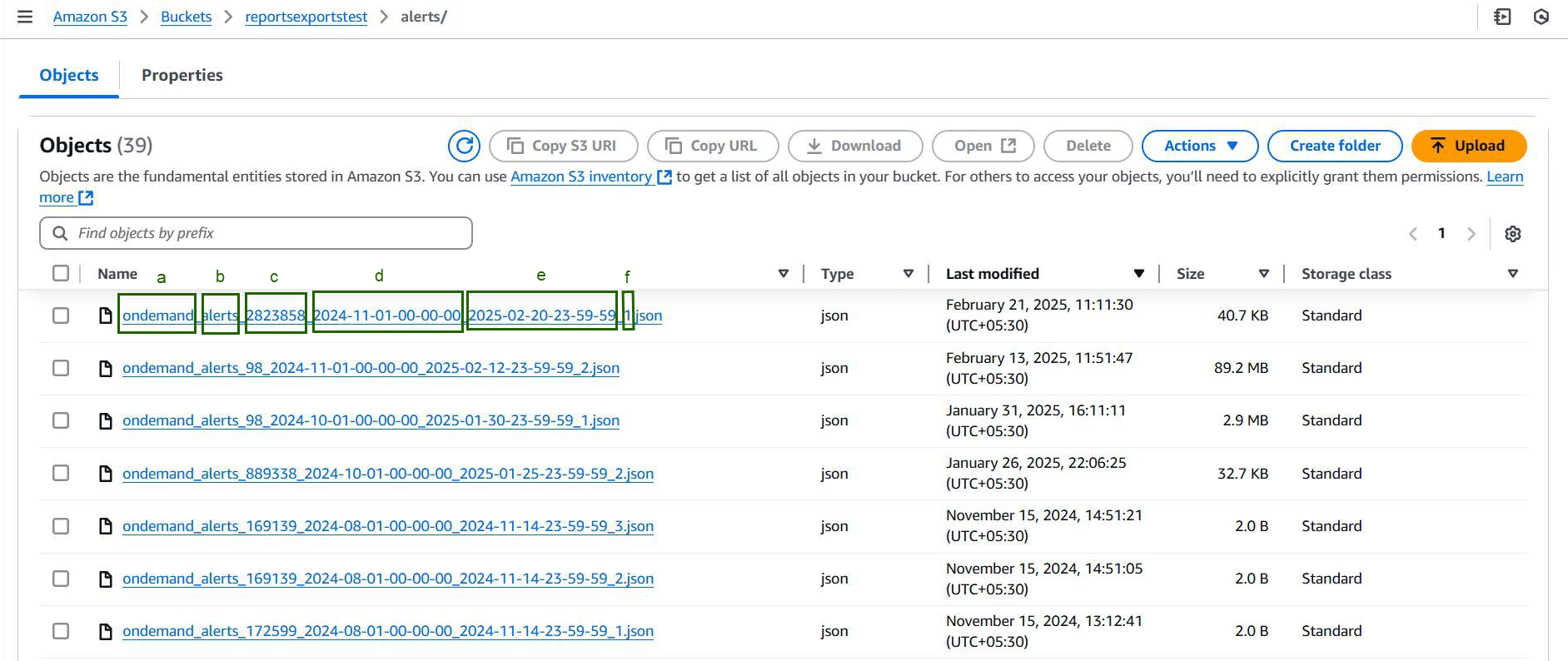
Task: Sort by Storage class column arrow
Action: pyautogui.click(x=1513, y=274)
